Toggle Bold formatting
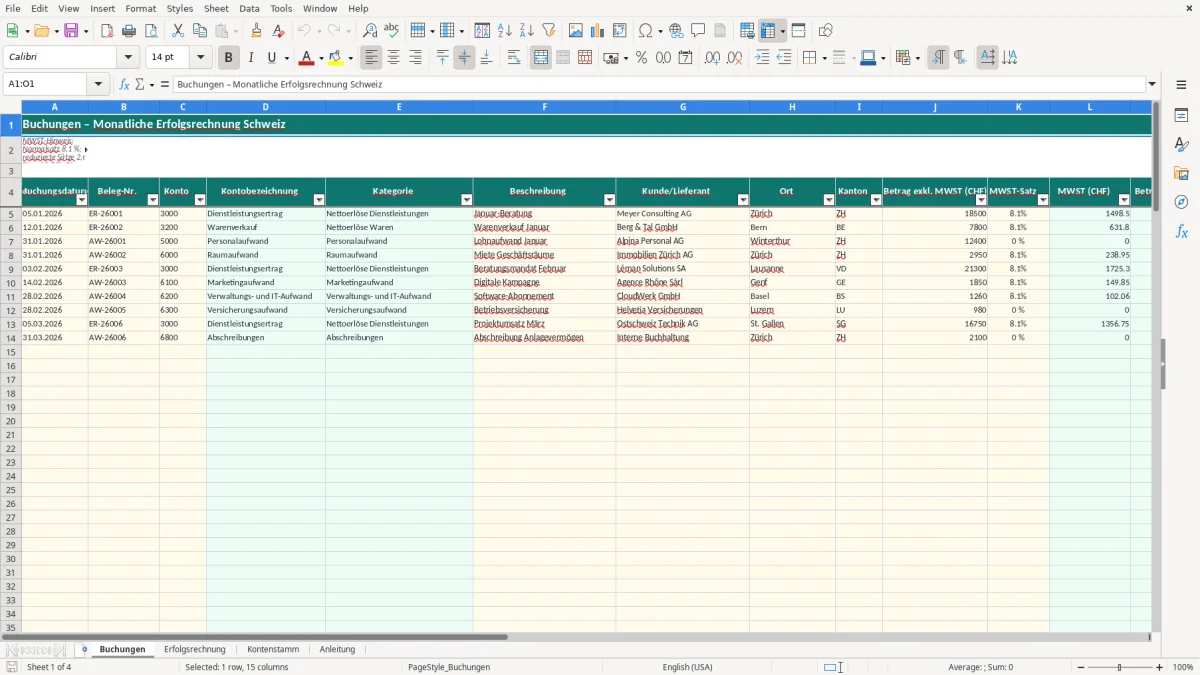Image resolution: width=1200 pixels, height=675 pixels. 229,58
